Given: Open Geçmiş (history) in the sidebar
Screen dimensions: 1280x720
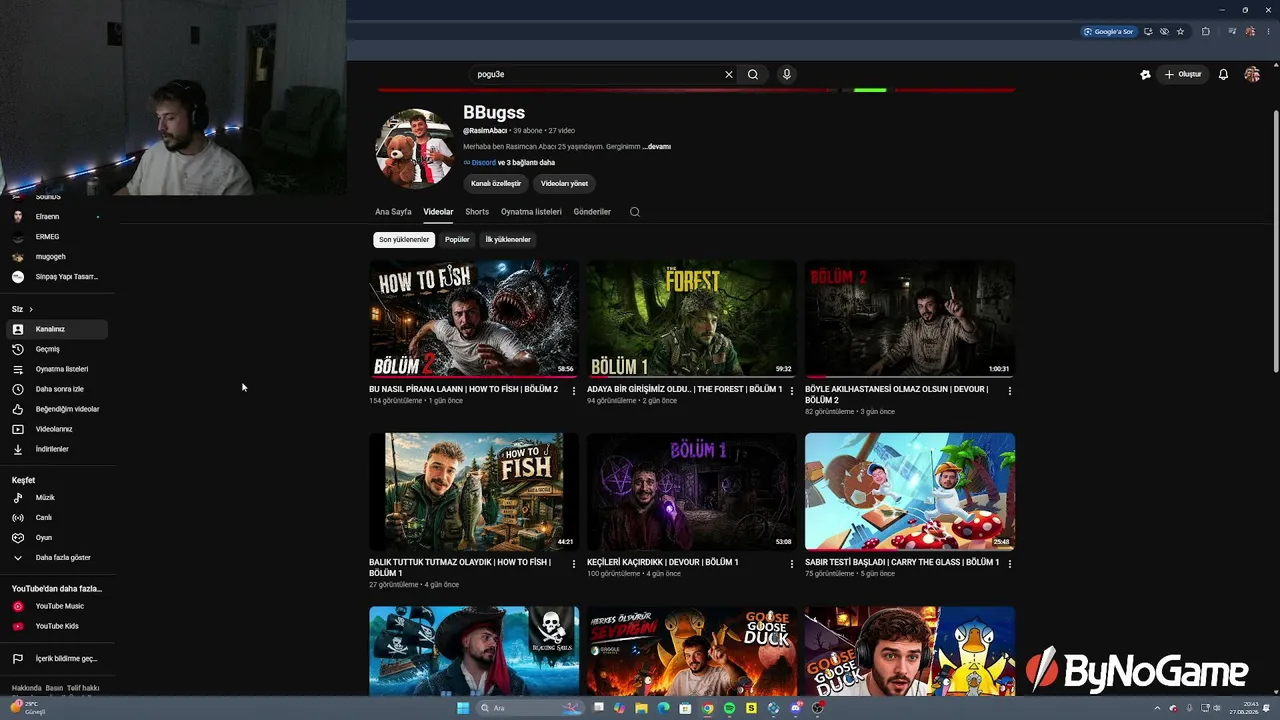Looking at the screenshot, I should coord(55,349).
